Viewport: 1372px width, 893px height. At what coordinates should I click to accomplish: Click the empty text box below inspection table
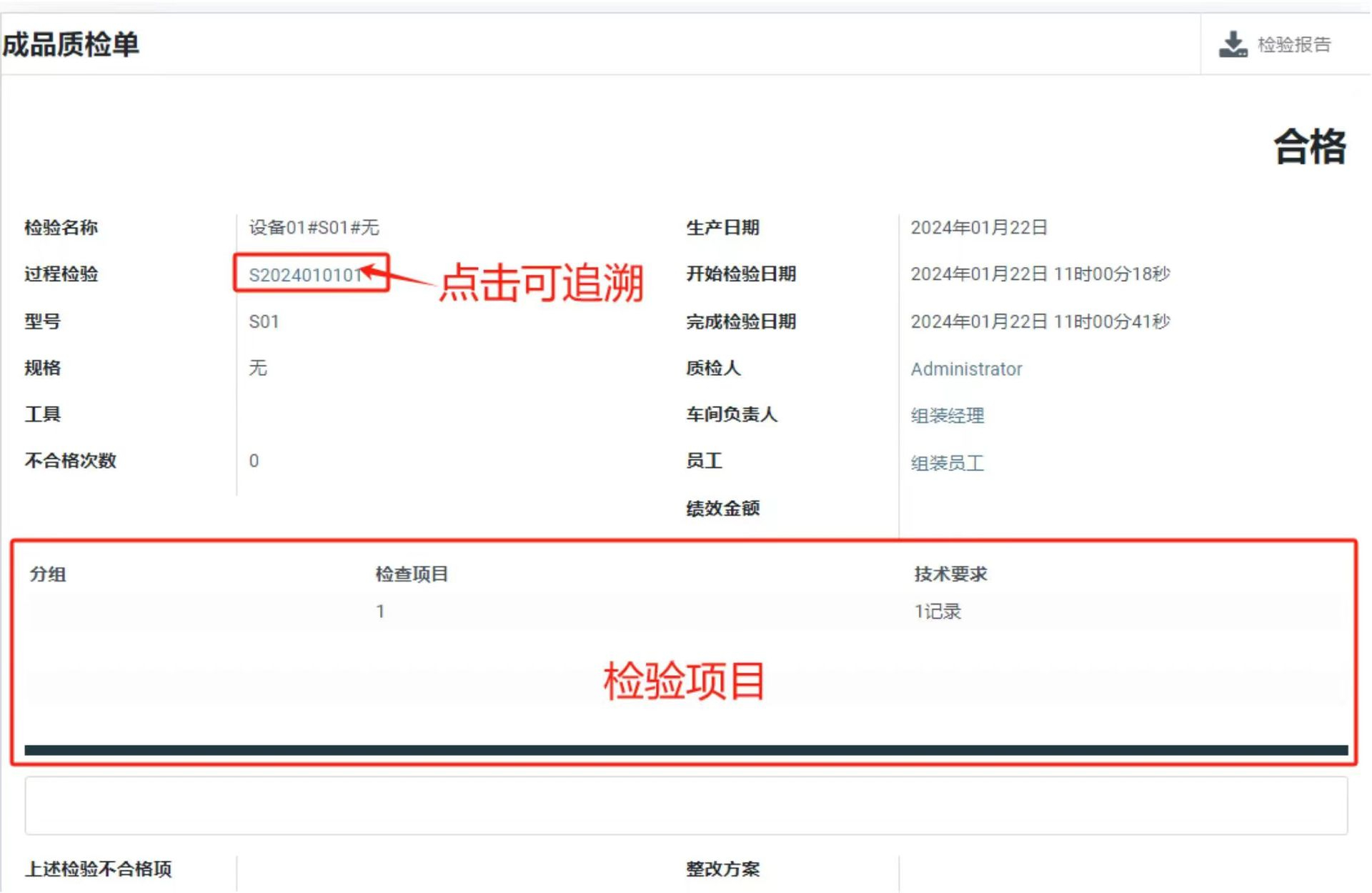(686, 806)
